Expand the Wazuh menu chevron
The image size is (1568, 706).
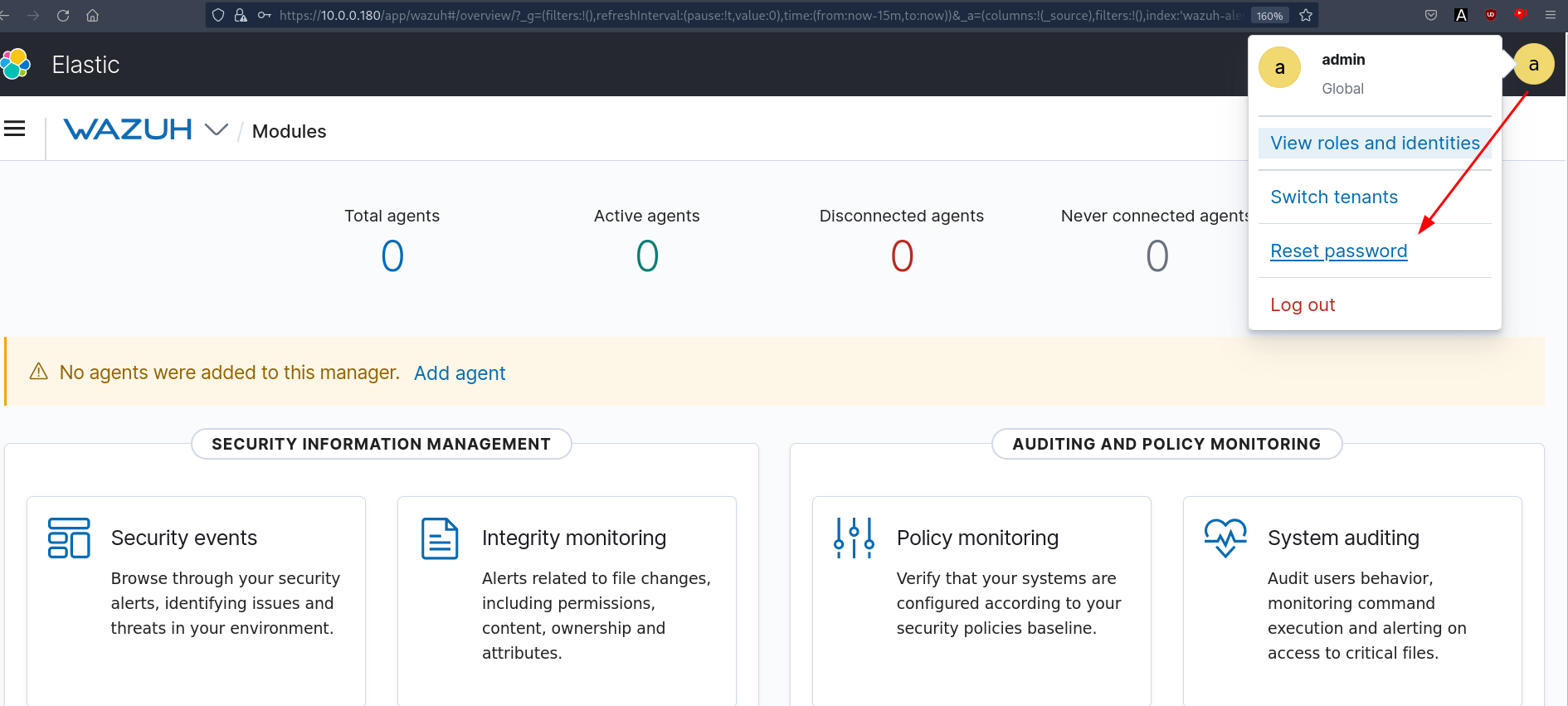click(x=216, y=129)
